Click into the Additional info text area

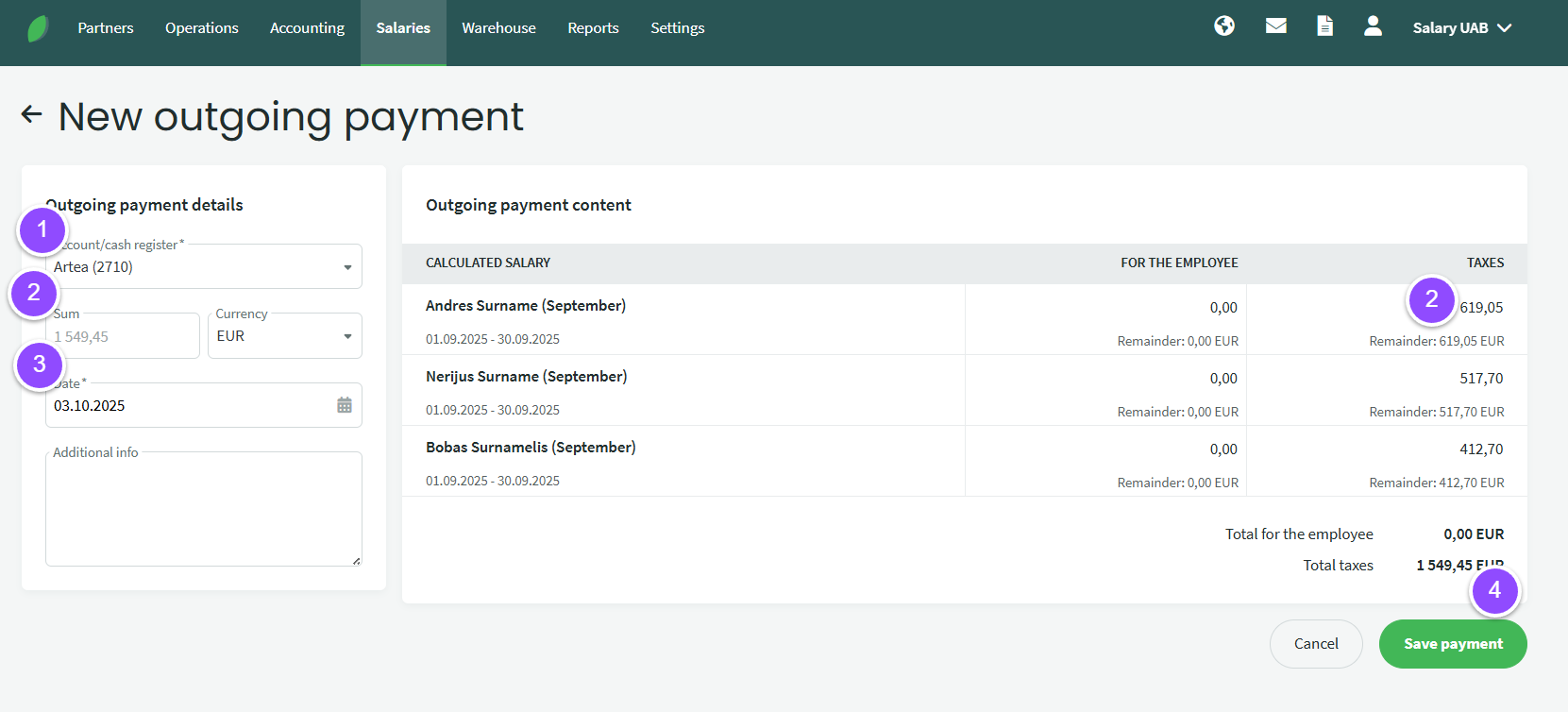[203, 515]
